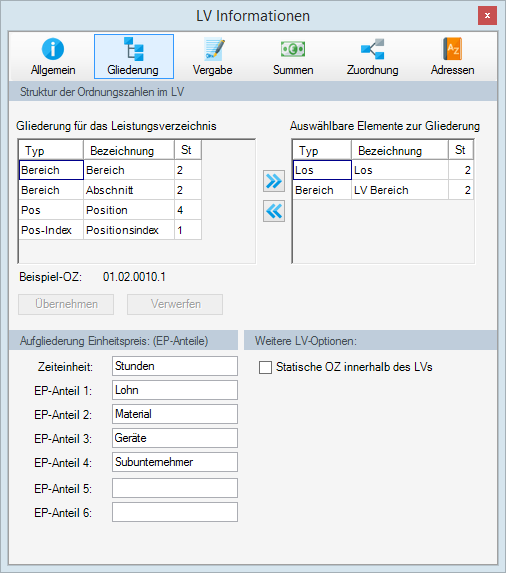Click the Übernehmen button

click(66, 304)
